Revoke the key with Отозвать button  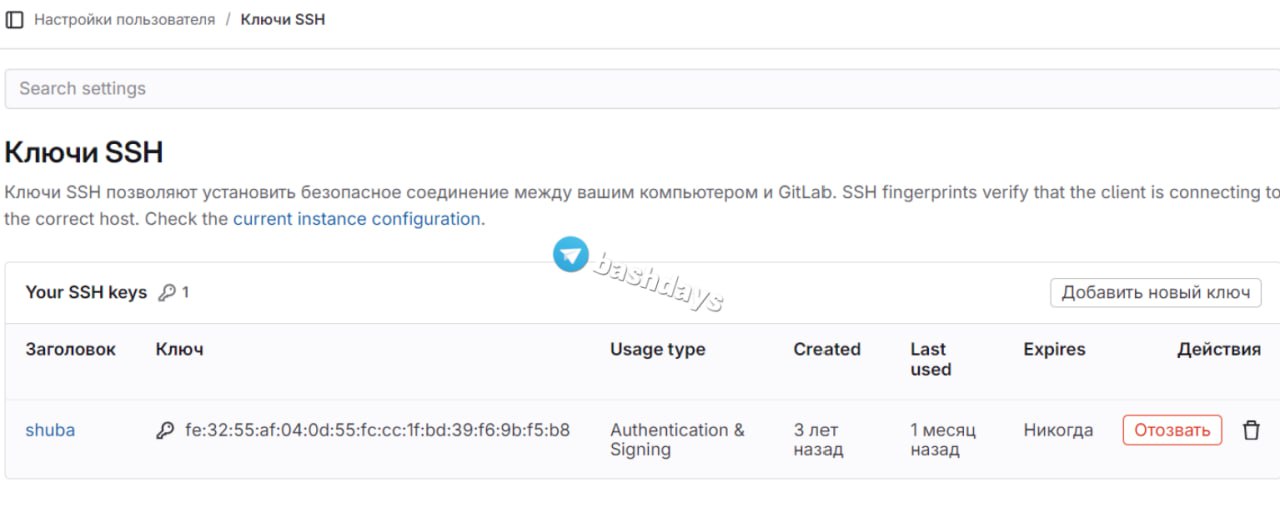(1172, 430)
